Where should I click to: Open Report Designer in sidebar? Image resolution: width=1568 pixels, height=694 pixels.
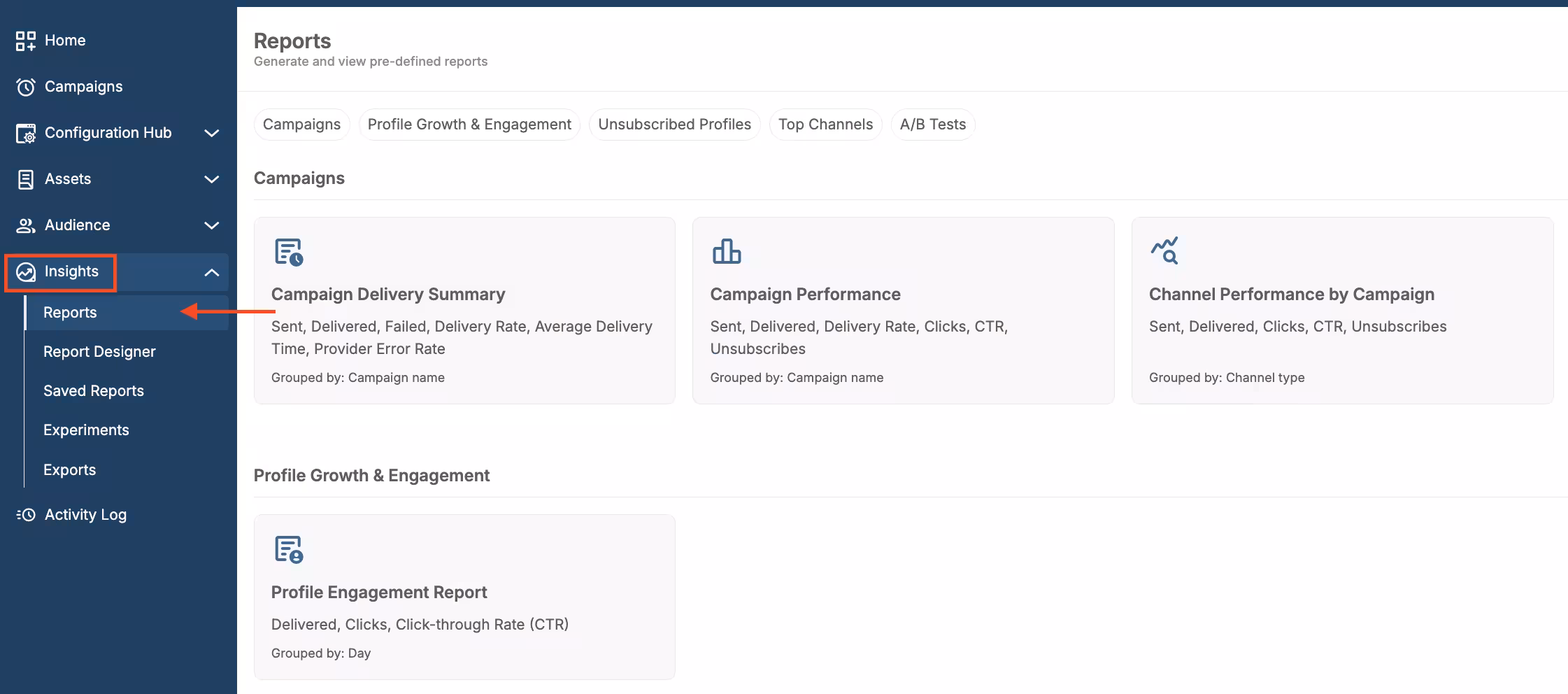pyautogui.click(x=99, y=352)
